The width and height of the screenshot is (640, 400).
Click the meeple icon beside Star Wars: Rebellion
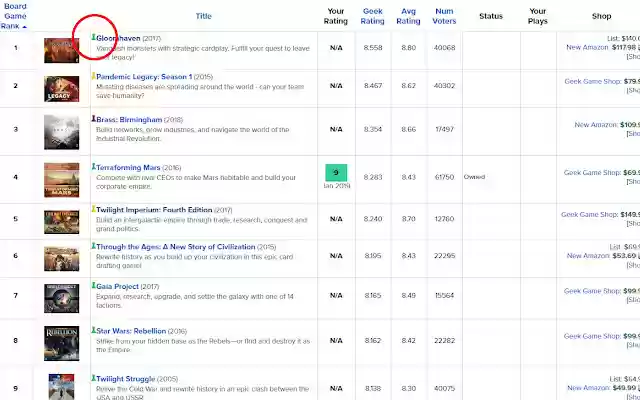(x=93, y=330)
